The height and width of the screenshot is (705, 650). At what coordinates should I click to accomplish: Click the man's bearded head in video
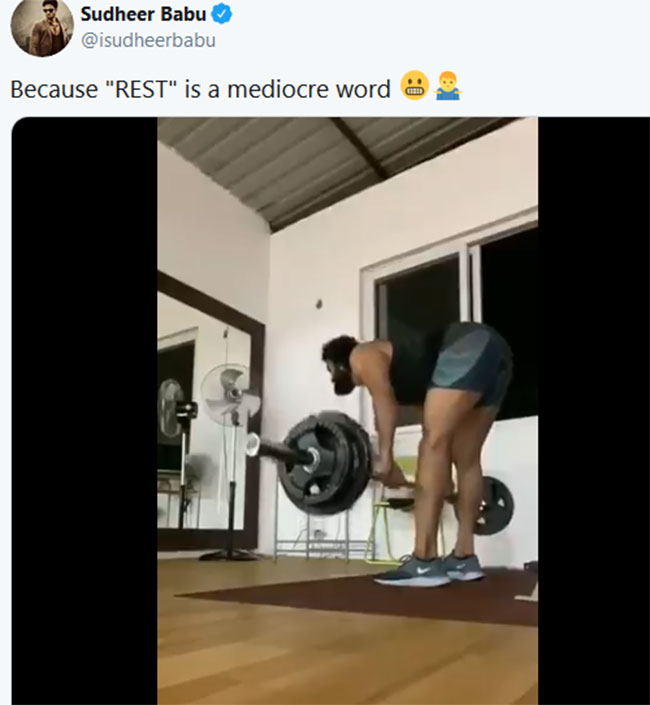click(339, 364)
